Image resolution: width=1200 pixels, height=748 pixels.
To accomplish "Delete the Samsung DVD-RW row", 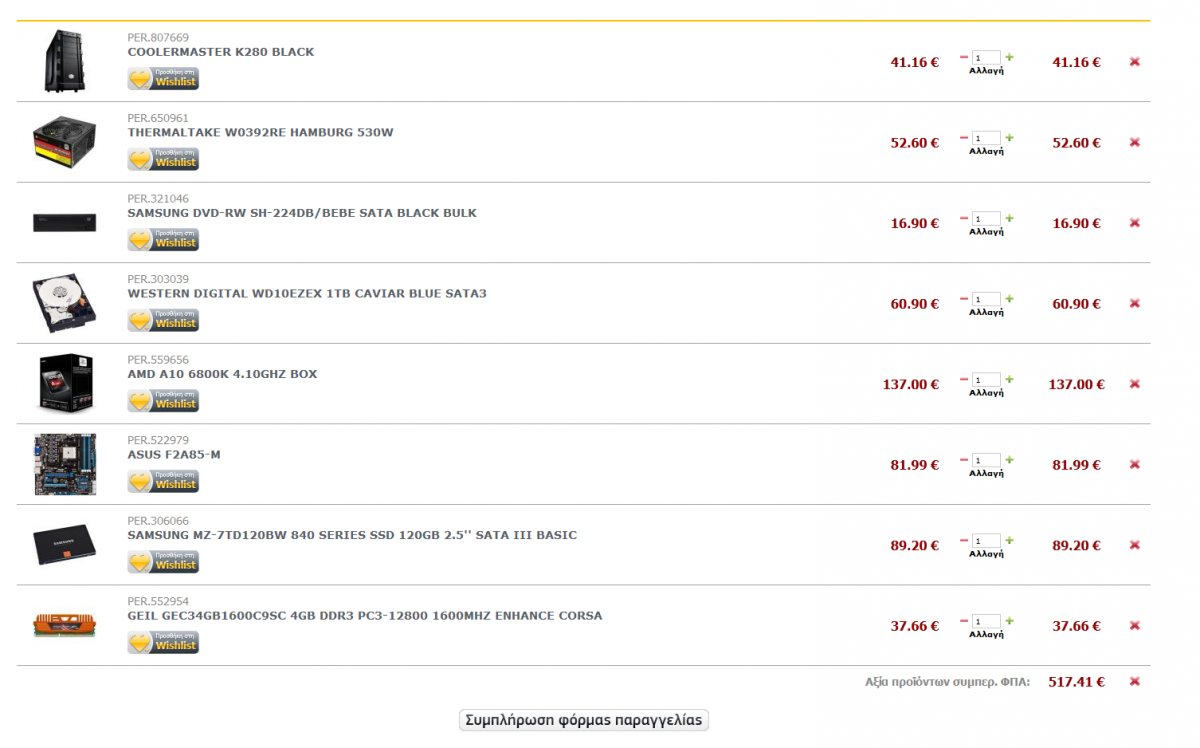I will pos(1135,223).
